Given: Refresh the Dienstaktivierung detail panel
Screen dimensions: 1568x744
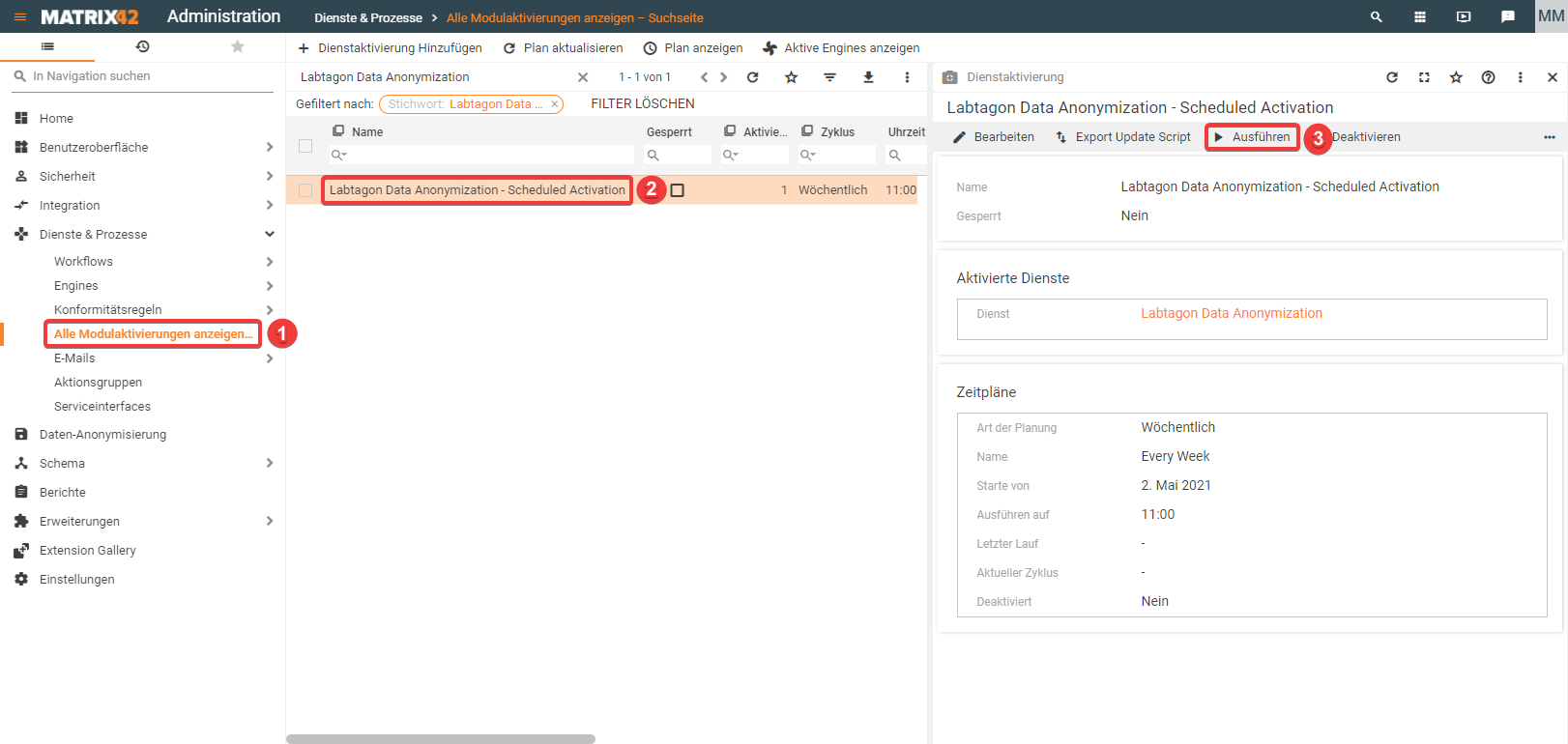Looking at the screenshot, I should click(x=1392, y=77).
